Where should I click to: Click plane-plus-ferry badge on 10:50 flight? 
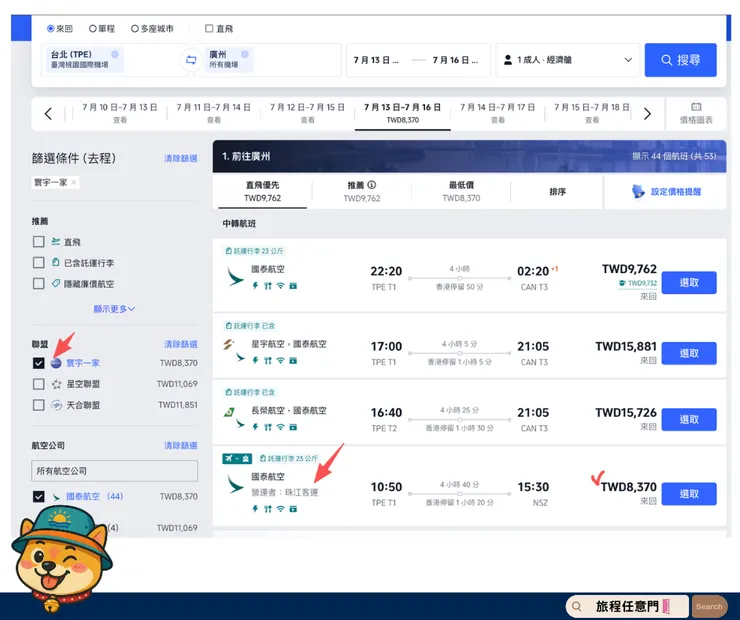(x=237, y=458)
